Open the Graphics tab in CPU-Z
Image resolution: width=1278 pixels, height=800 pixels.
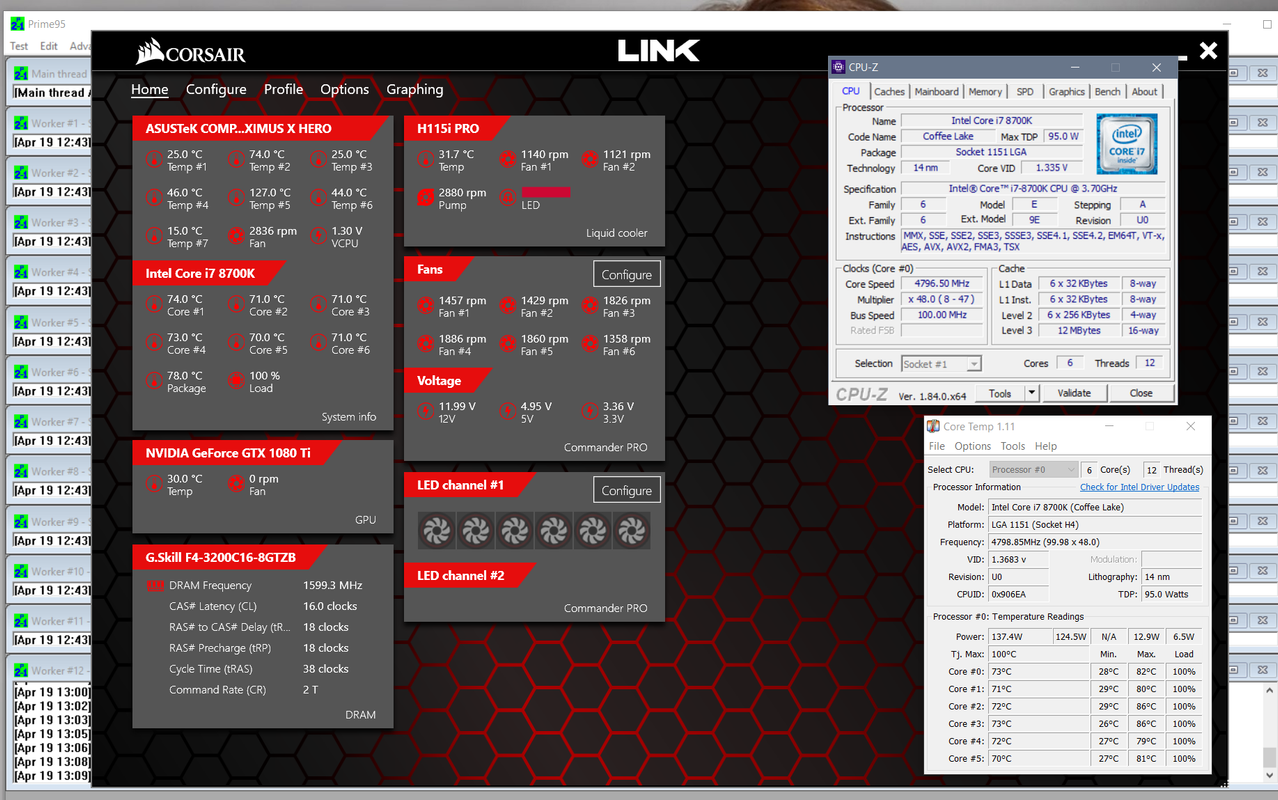(1066, 91)
